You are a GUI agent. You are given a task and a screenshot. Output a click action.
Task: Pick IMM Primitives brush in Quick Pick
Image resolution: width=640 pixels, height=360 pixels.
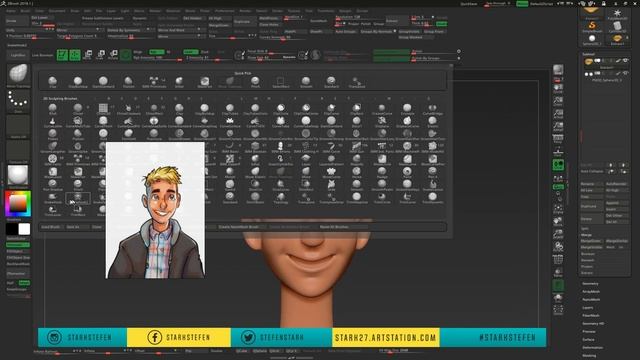tap(154, 82)
